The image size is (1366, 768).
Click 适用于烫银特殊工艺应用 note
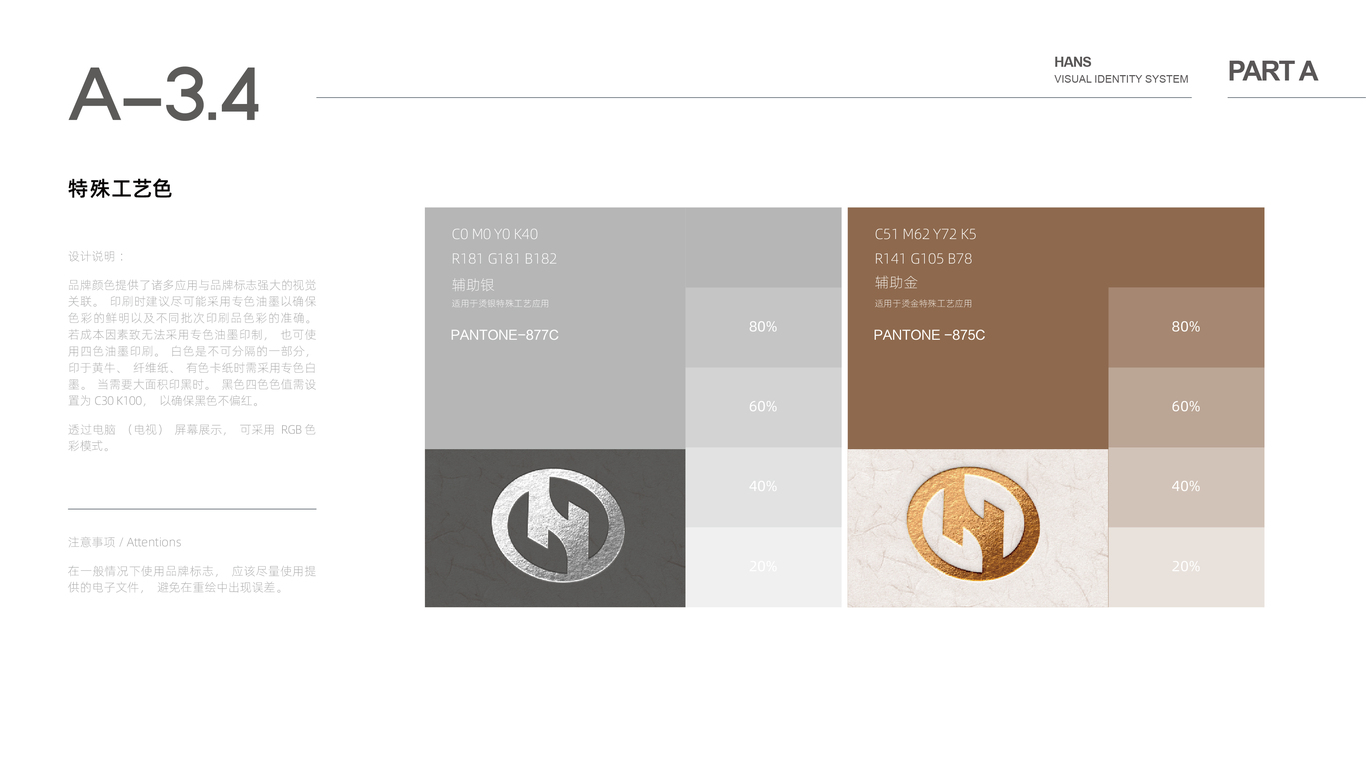point(500,303)
